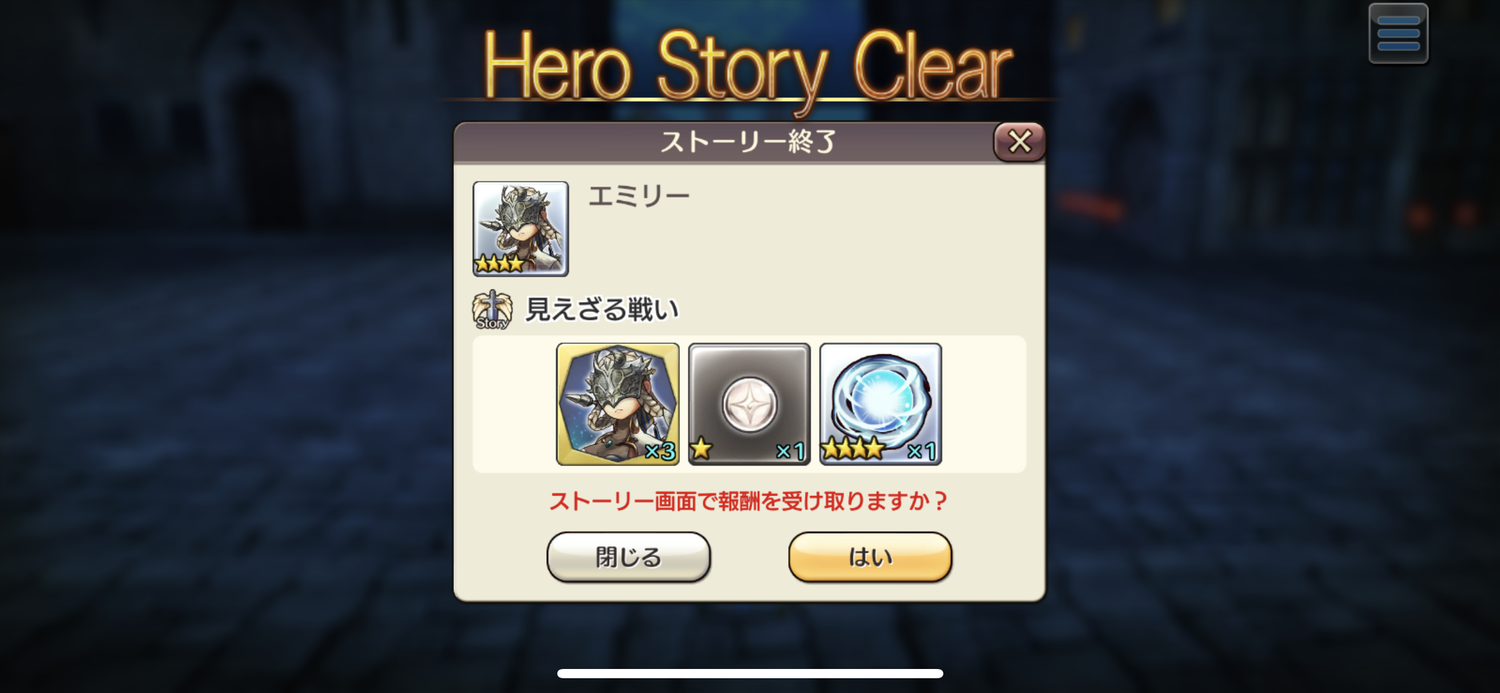Tap the single star on medal reward
Image resolution: width=1500 pixels, height=693 pixels.
(x=701, y=449)
